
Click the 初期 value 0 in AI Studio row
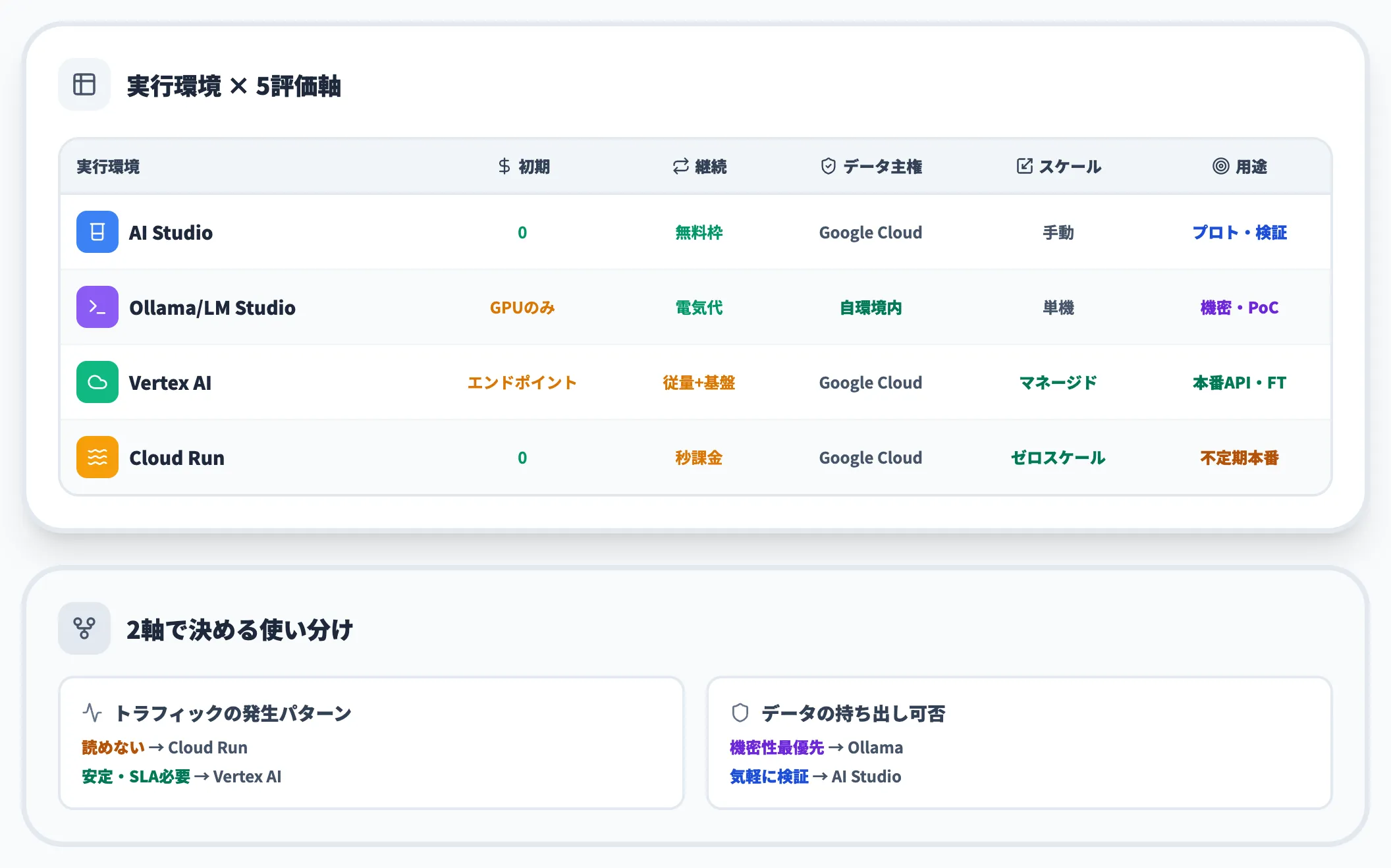tap(522, 232)
